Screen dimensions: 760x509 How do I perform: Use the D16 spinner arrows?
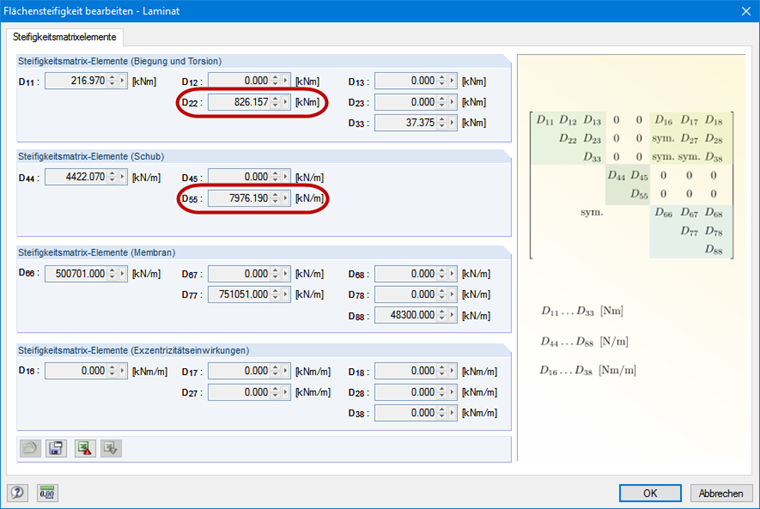point(112,371)
